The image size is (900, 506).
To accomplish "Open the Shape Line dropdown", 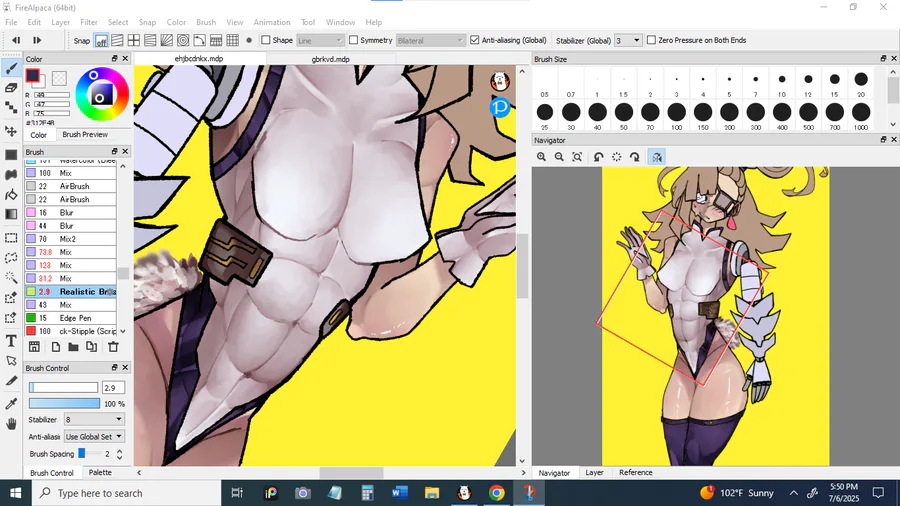I will point(320,41).
